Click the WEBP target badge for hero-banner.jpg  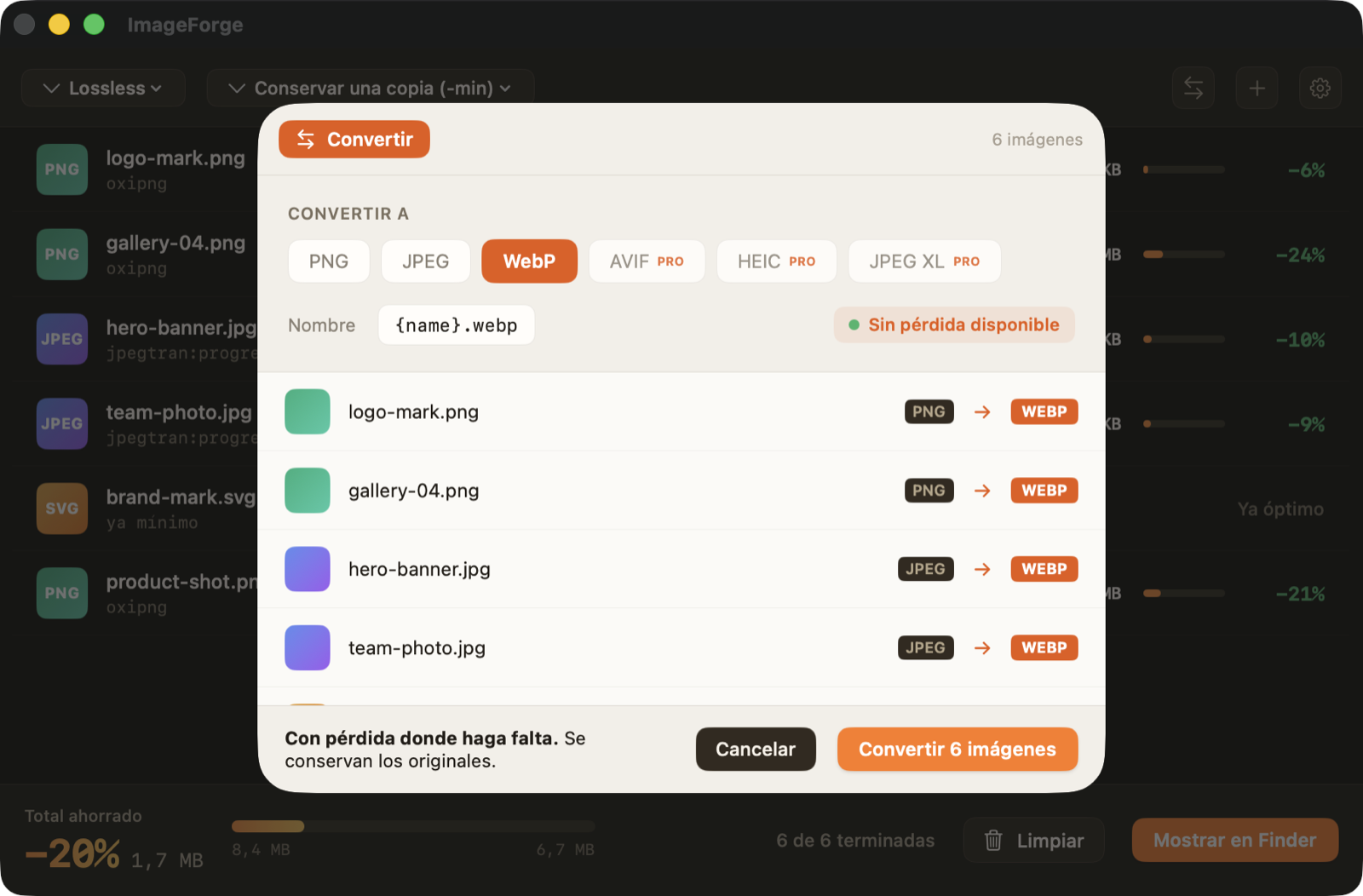tap(1044, 569)
